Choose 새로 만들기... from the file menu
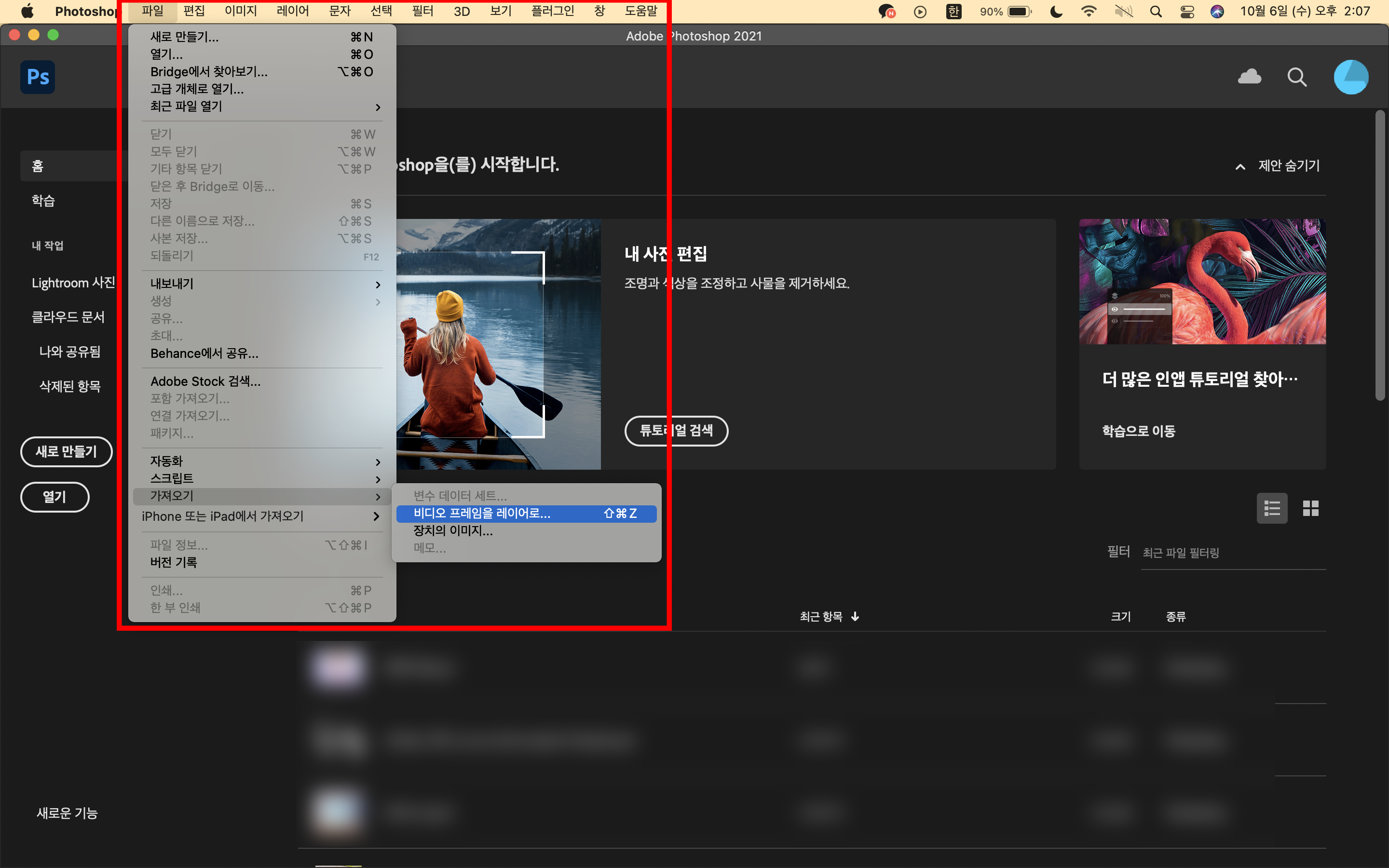Image resolution: width=1389 pixels, height=868 pixels. click(262, 37)
